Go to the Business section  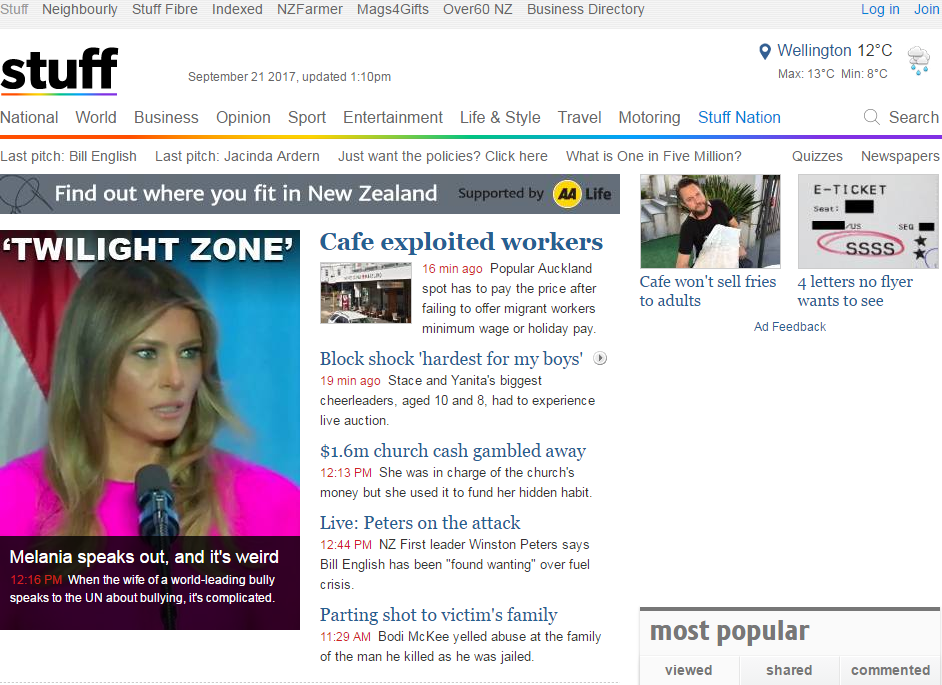click(166, 117)
